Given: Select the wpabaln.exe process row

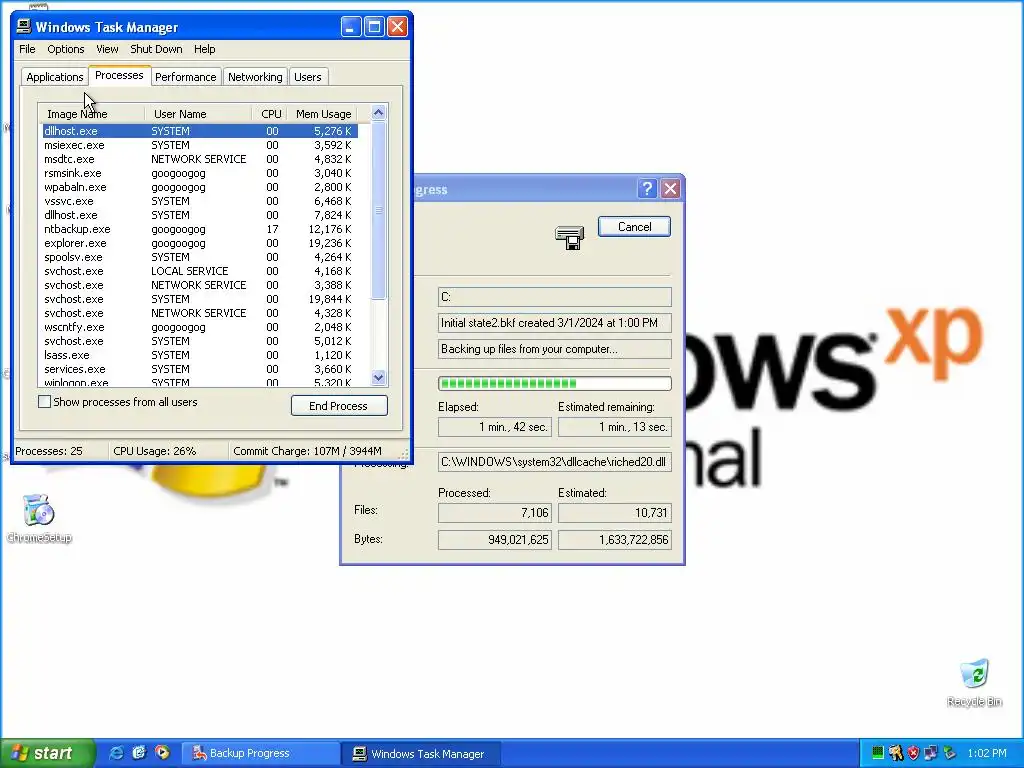Looking at the screenshot, I should (199, 187).
